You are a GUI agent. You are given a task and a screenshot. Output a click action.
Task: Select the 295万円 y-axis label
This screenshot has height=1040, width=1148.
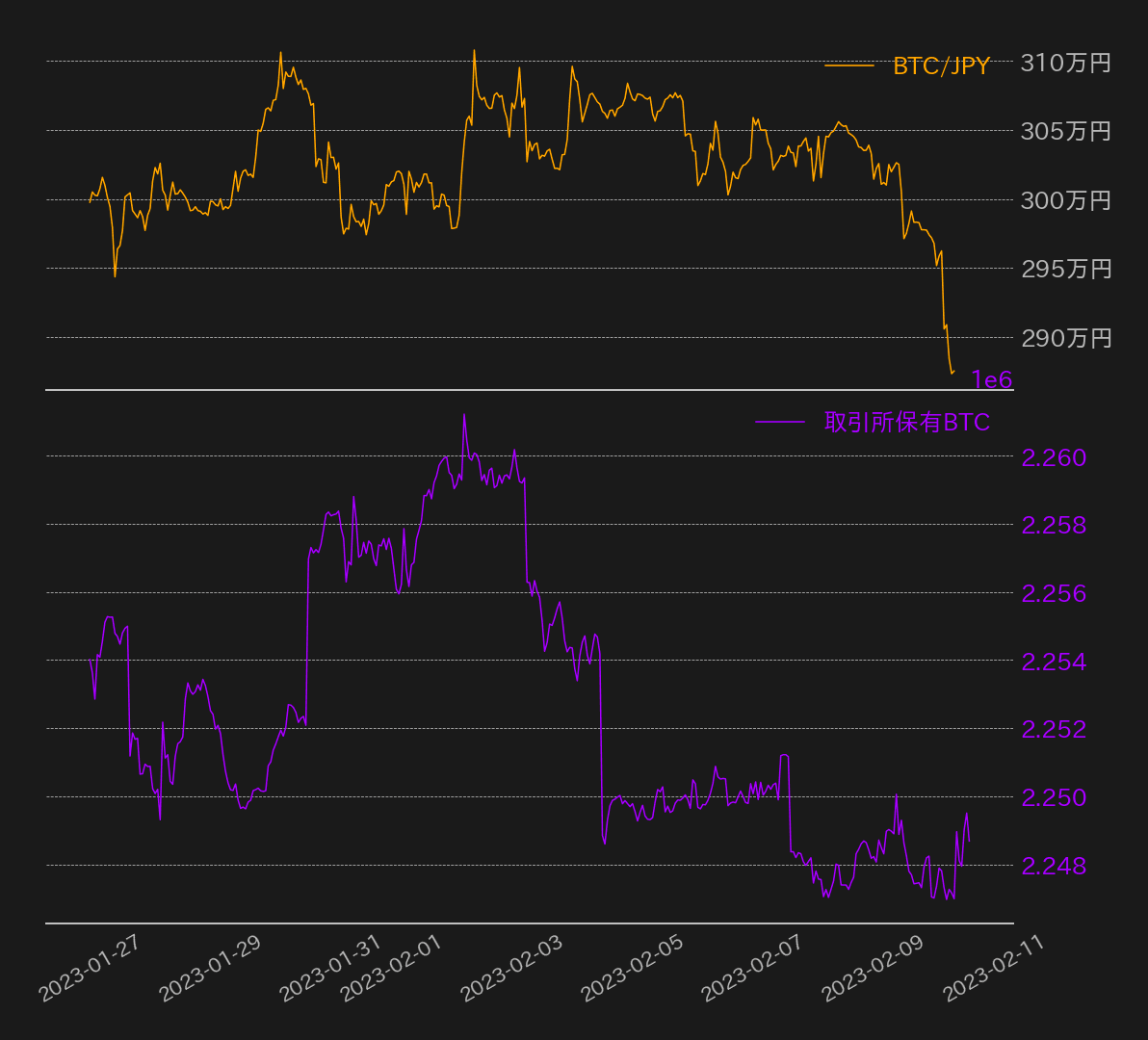click(x=1065, y=268)
